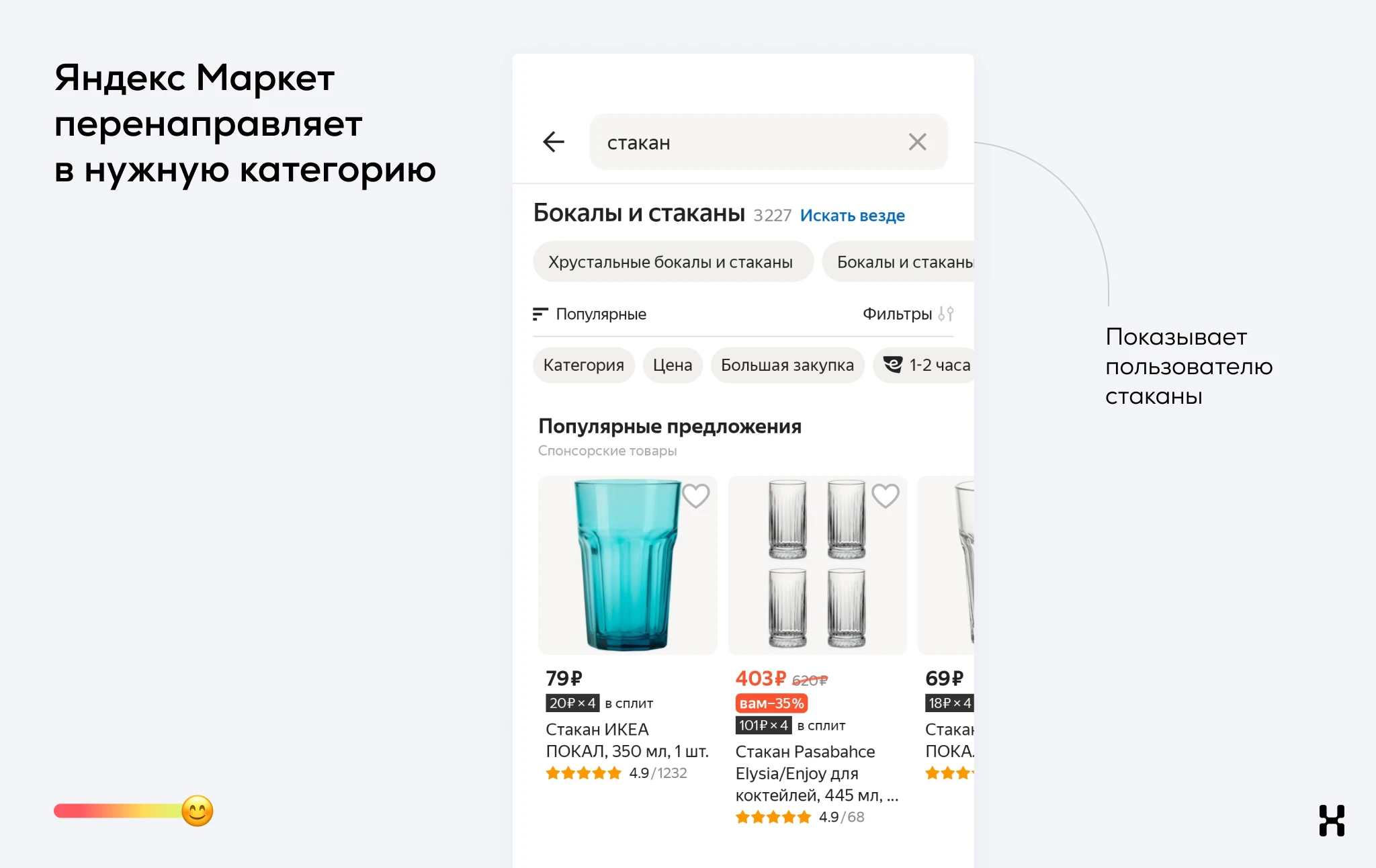
Task: Click the search field containing стакан
Action: point(769,142)
